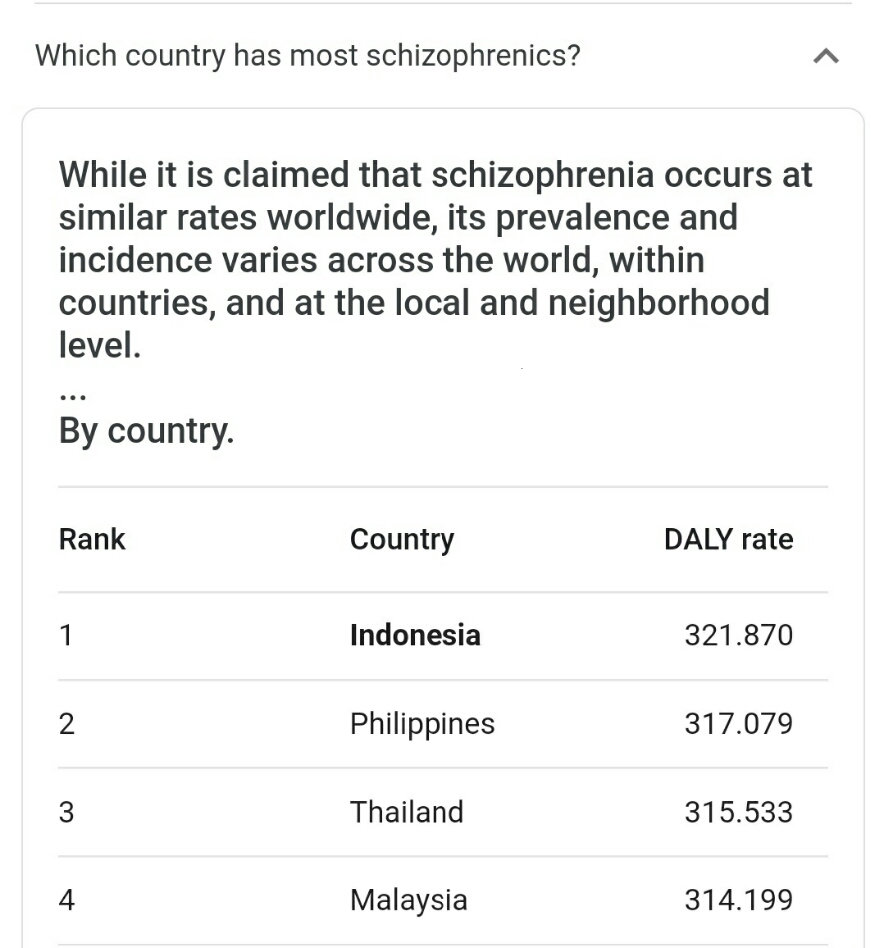Click the 317.079 DALY value
871x948 pixels.
739,723
